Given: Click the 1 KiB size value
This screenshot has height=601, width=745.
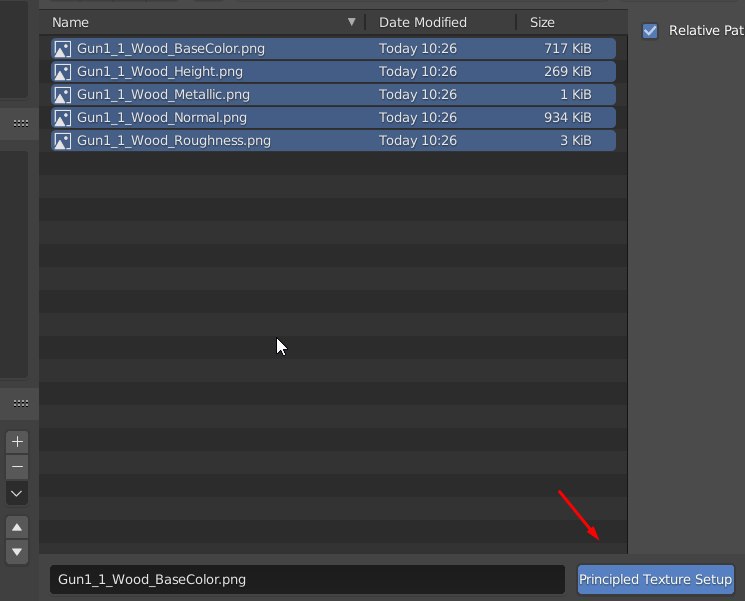Looking at the screenshot, I should point(576,95).
